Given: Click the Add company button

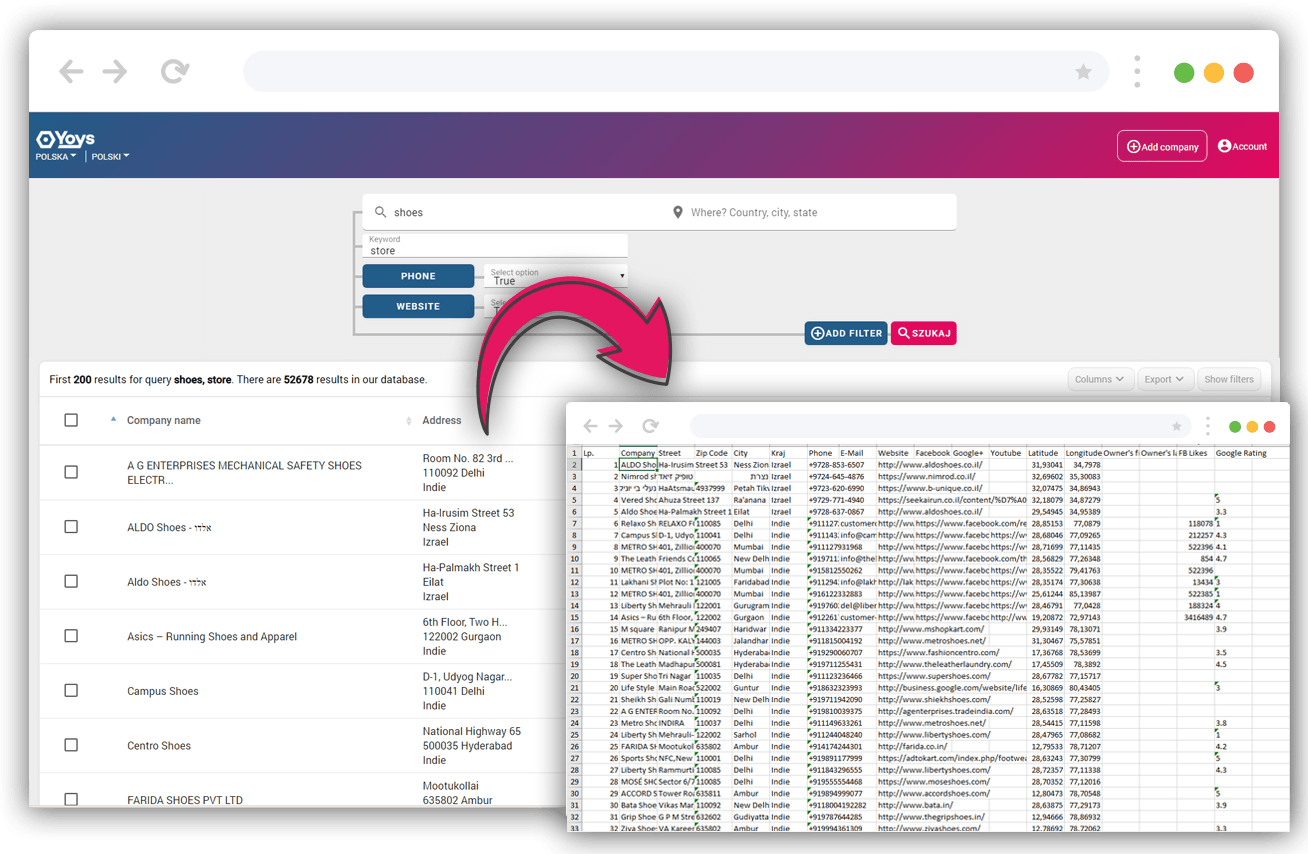Looking at the screenshot, I should (1162, 146).
